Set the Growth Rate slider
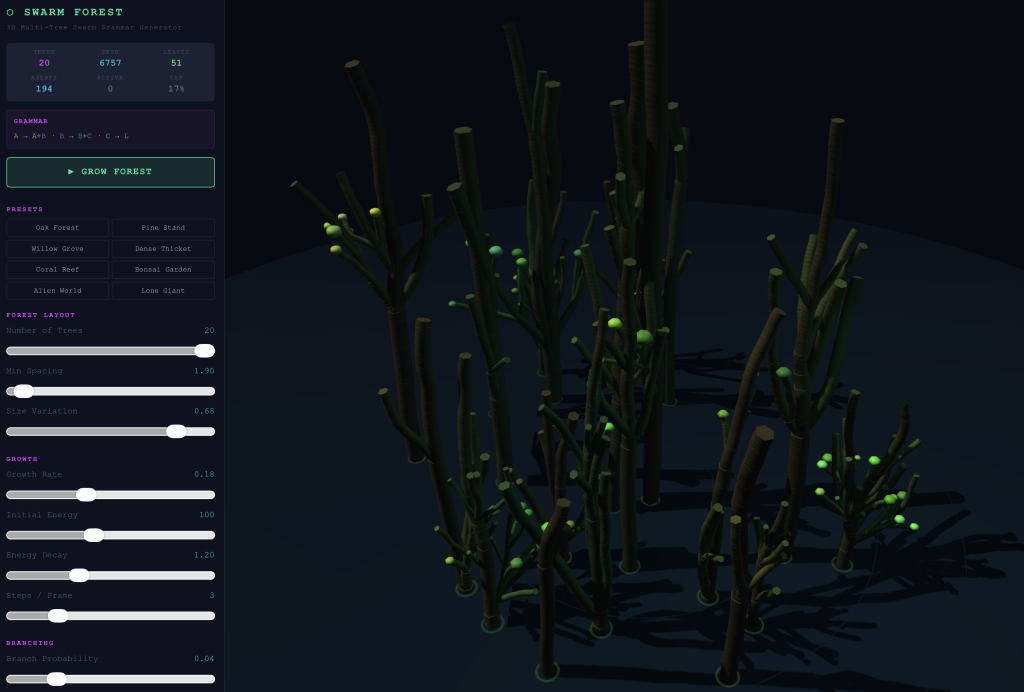 [86, 495]
